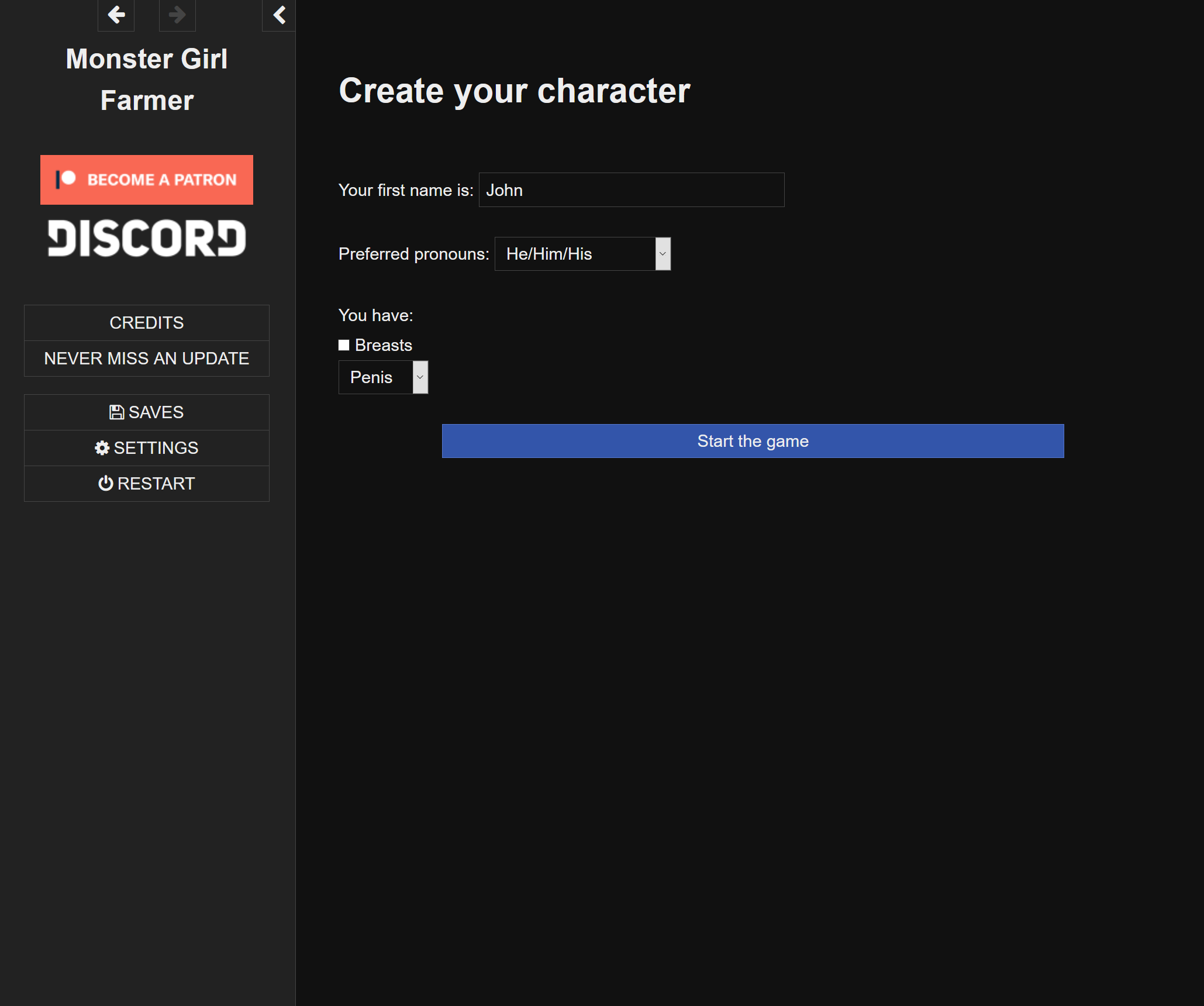Click the You have label
Image resolution: width=1204 pixels, height=1006 pixels.
(x=376, y=315)
